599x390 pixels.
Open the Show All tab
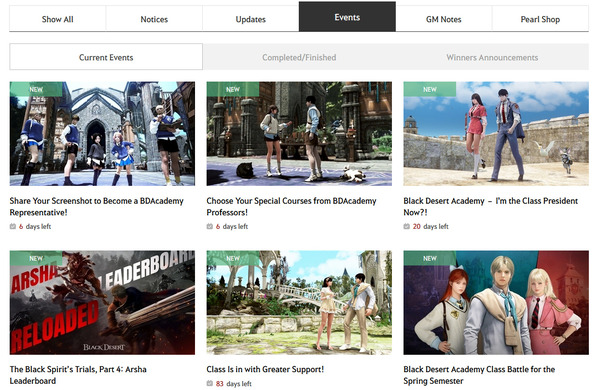click(x=58, y=19)
